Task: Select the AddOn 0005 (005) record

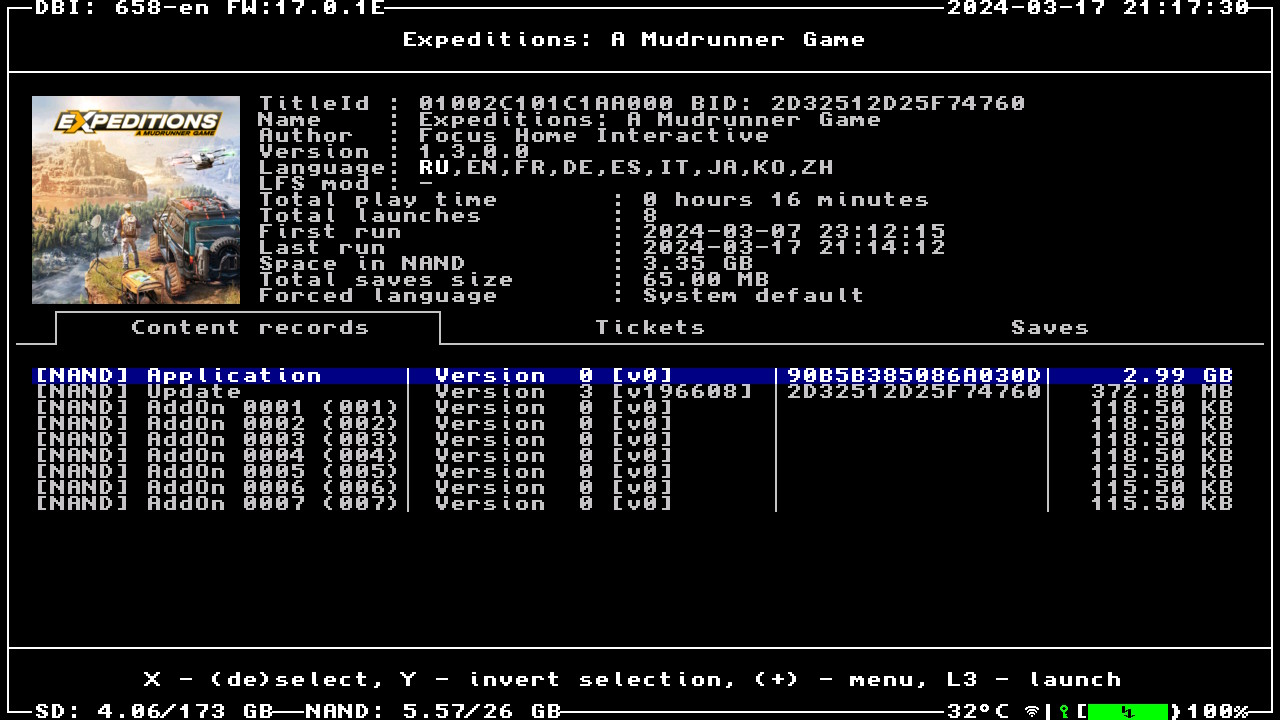Action: click(633, 472)
